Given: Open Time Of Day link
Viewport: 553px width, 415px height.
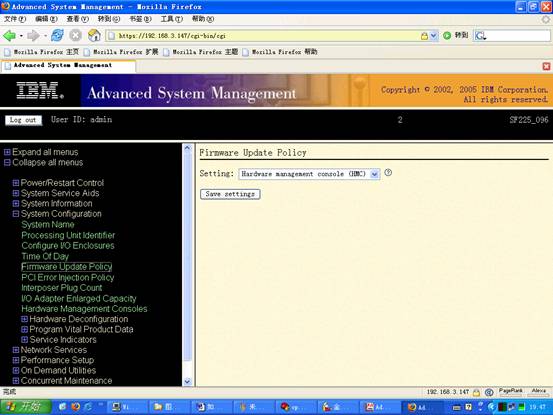Looking at the screenshot, I should click(x=45, y=256).
